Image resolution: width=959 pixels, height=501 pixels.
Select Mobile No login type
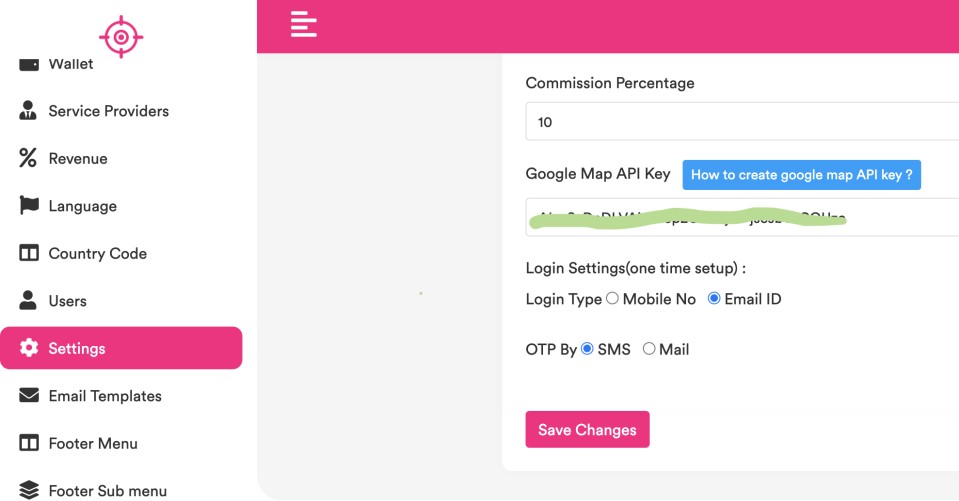click(x=613, y=299)
